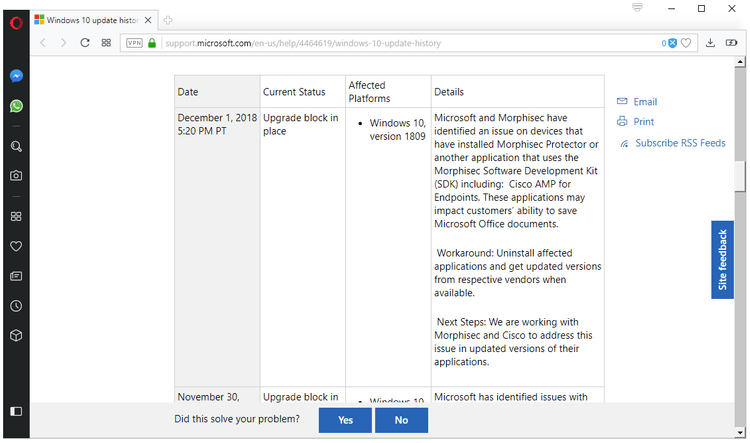The image size is (750, 443).
Task: Click the scrollbar down arrow
Action: pyautogui.click(x=740, y=432)
